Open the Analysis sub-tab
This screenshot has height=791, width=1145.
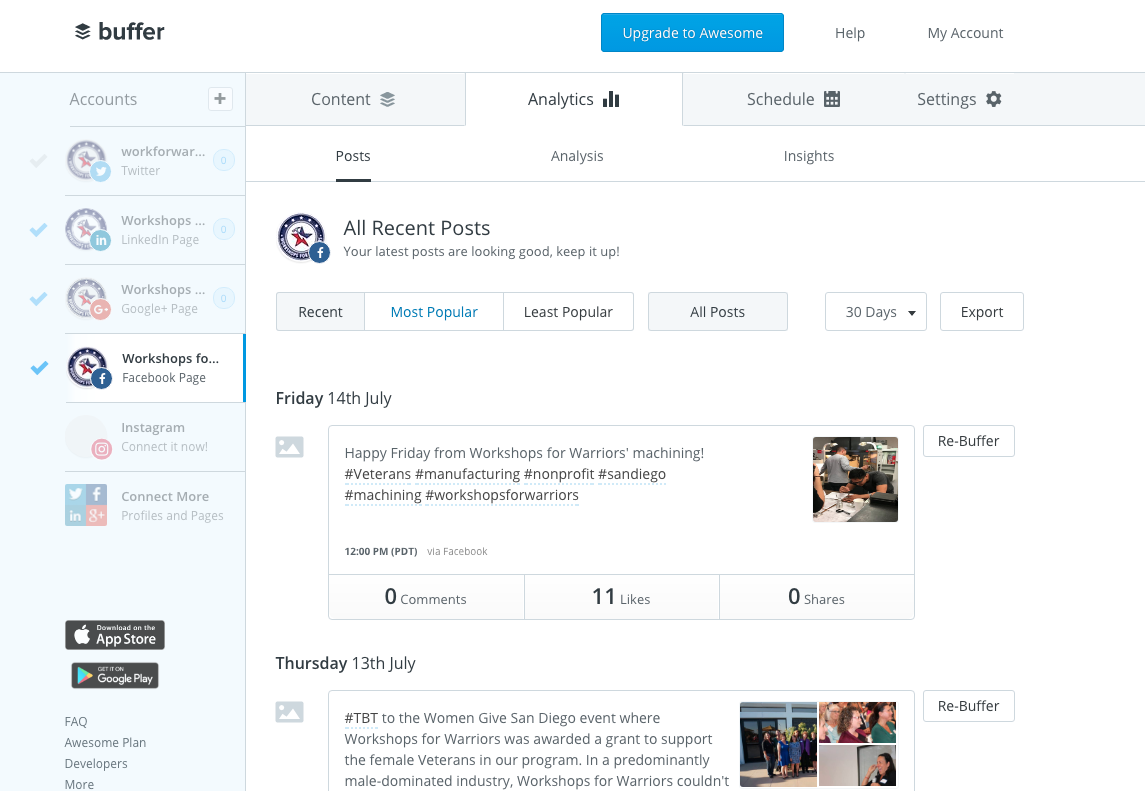[x=577, y=156]
